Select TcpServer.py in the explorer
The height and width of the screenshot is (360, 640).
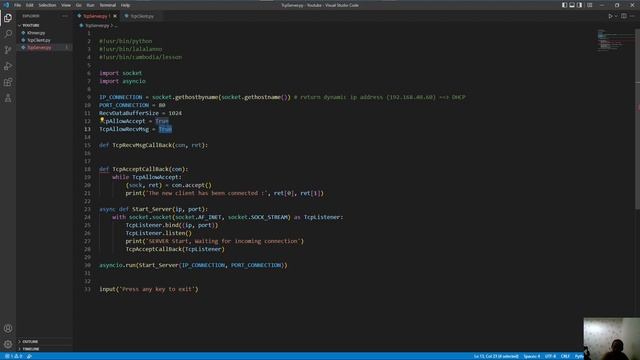(x=39, y=47)
